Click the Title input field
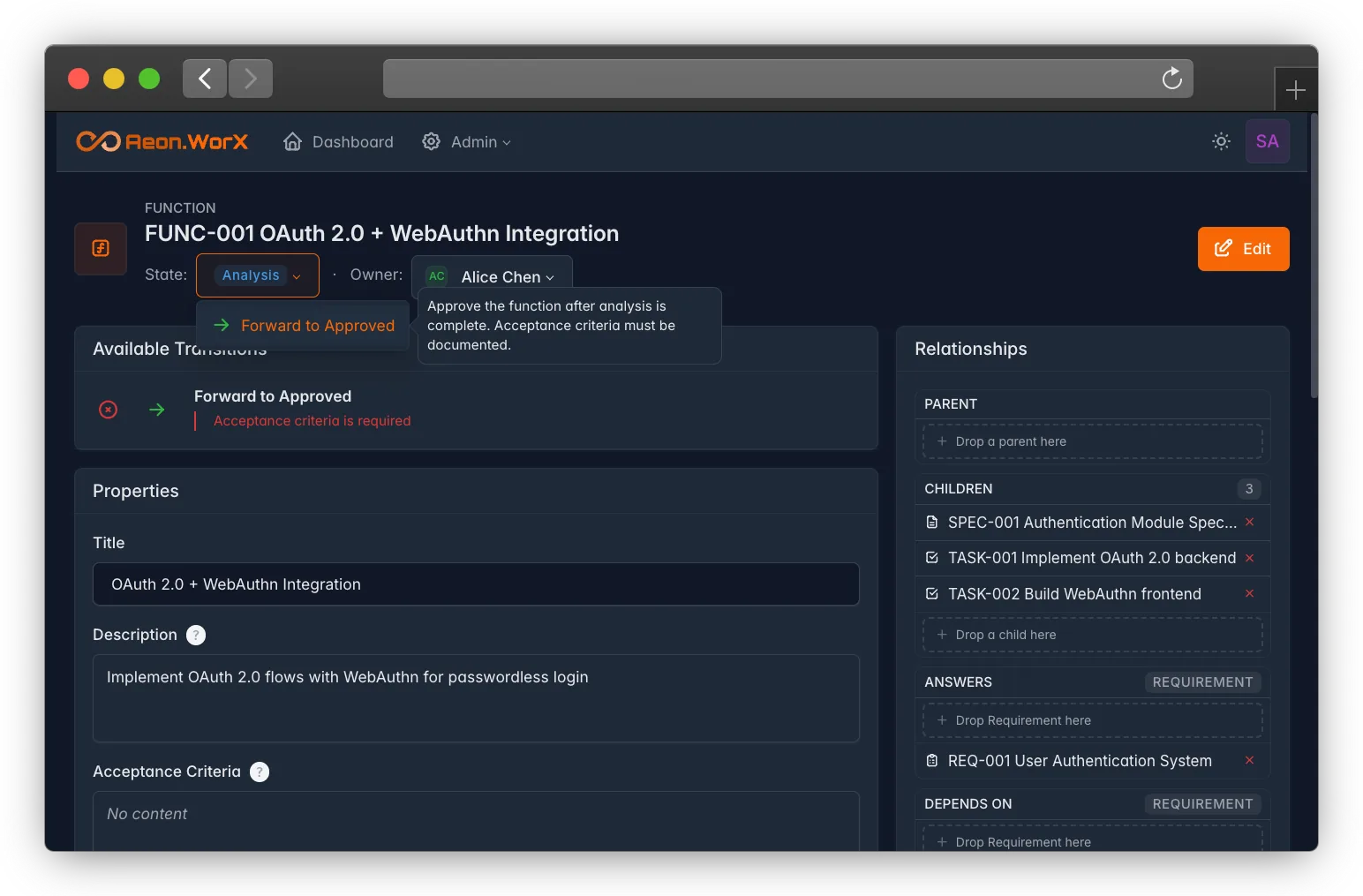Viewport: 1363px width, 896px height. point(476,584)
